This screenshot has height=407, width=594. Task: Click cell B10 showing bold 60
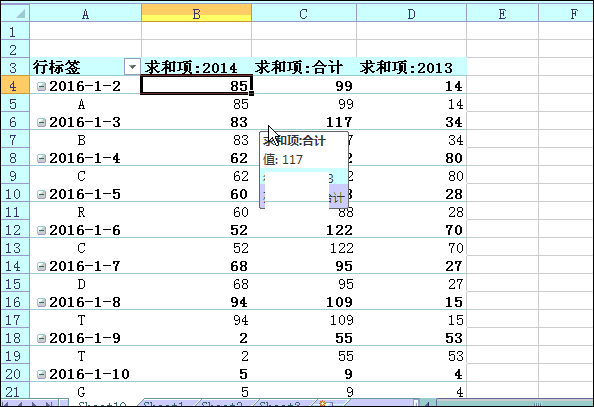click(x=196, y=193)
